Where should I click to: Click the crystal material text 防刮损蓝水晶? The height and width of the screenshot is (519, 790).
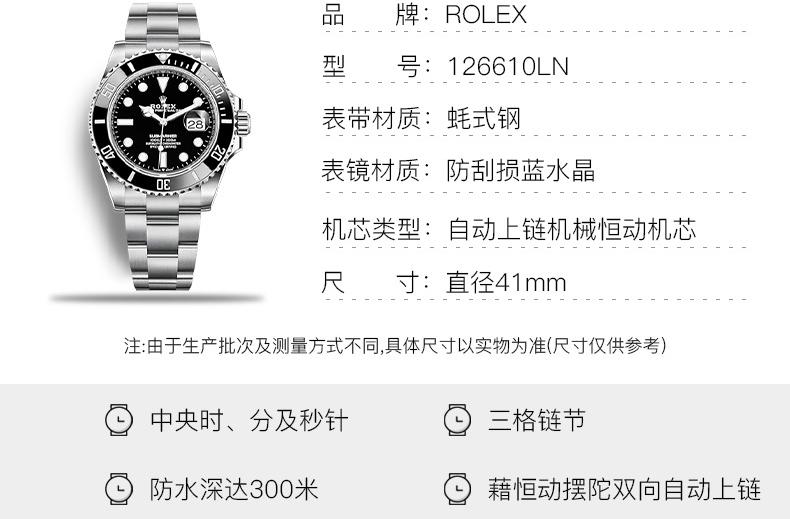[x=520, y=170]
